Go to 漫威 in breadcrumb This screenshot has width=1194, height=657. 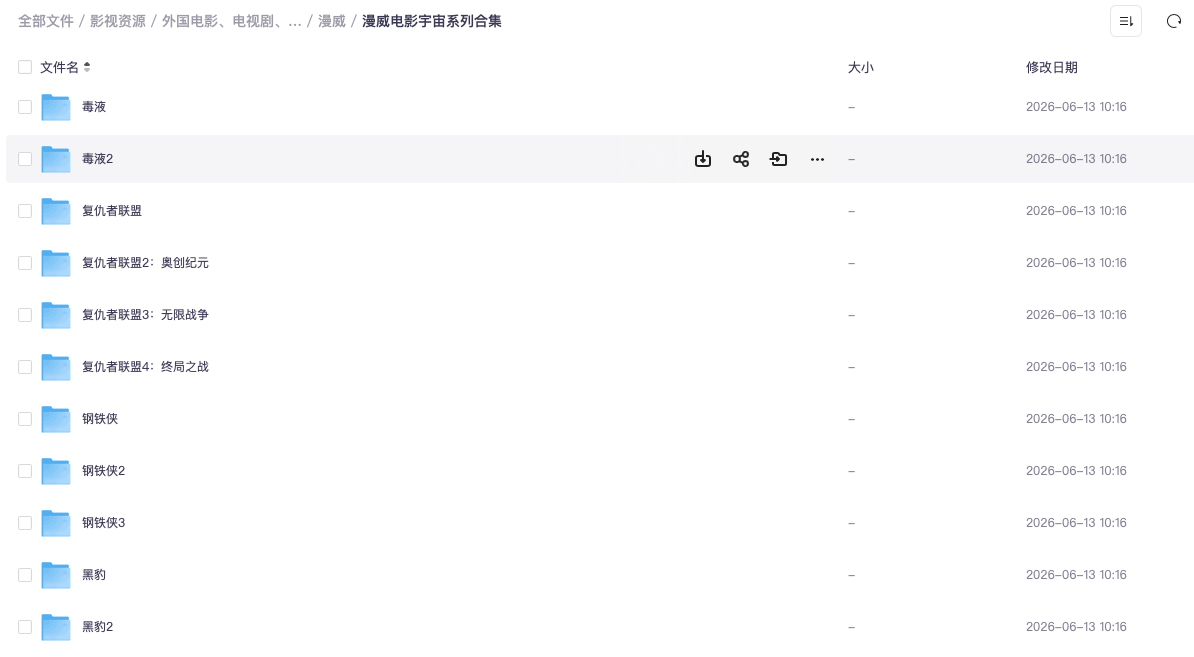pos(331,21)
